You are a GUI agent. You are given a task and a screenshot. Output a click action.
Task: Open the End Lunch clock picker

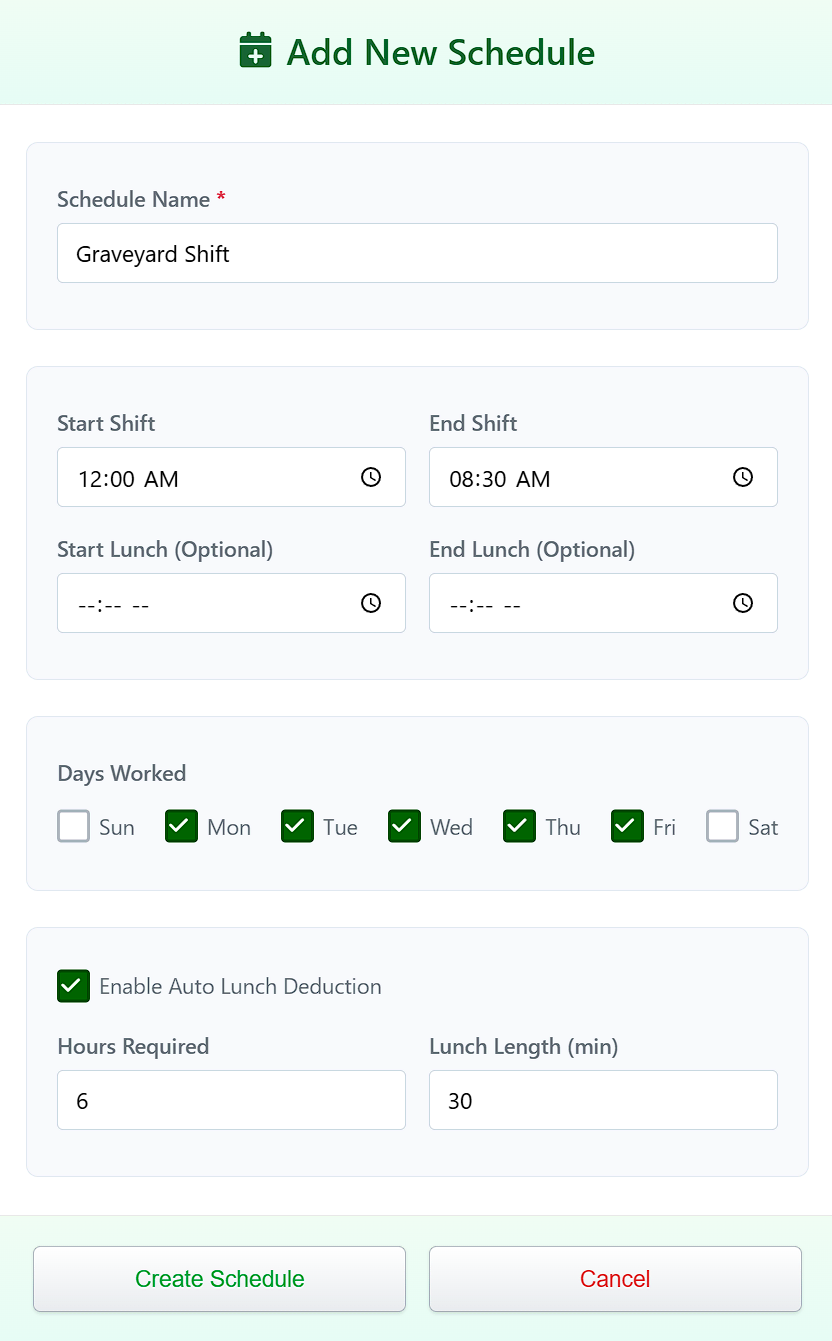click(x=742, y=603)
